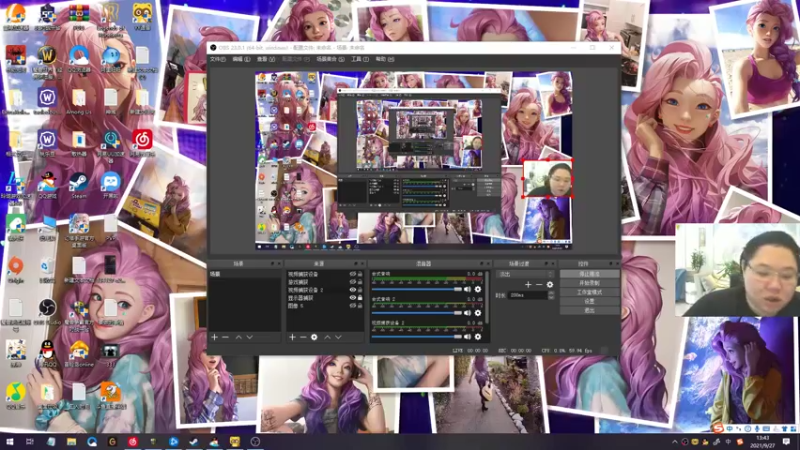This screenshot has height=450, width=800.
Task: Mute the third mixer channel speaker icon
Action: click(x=467, y=336)
